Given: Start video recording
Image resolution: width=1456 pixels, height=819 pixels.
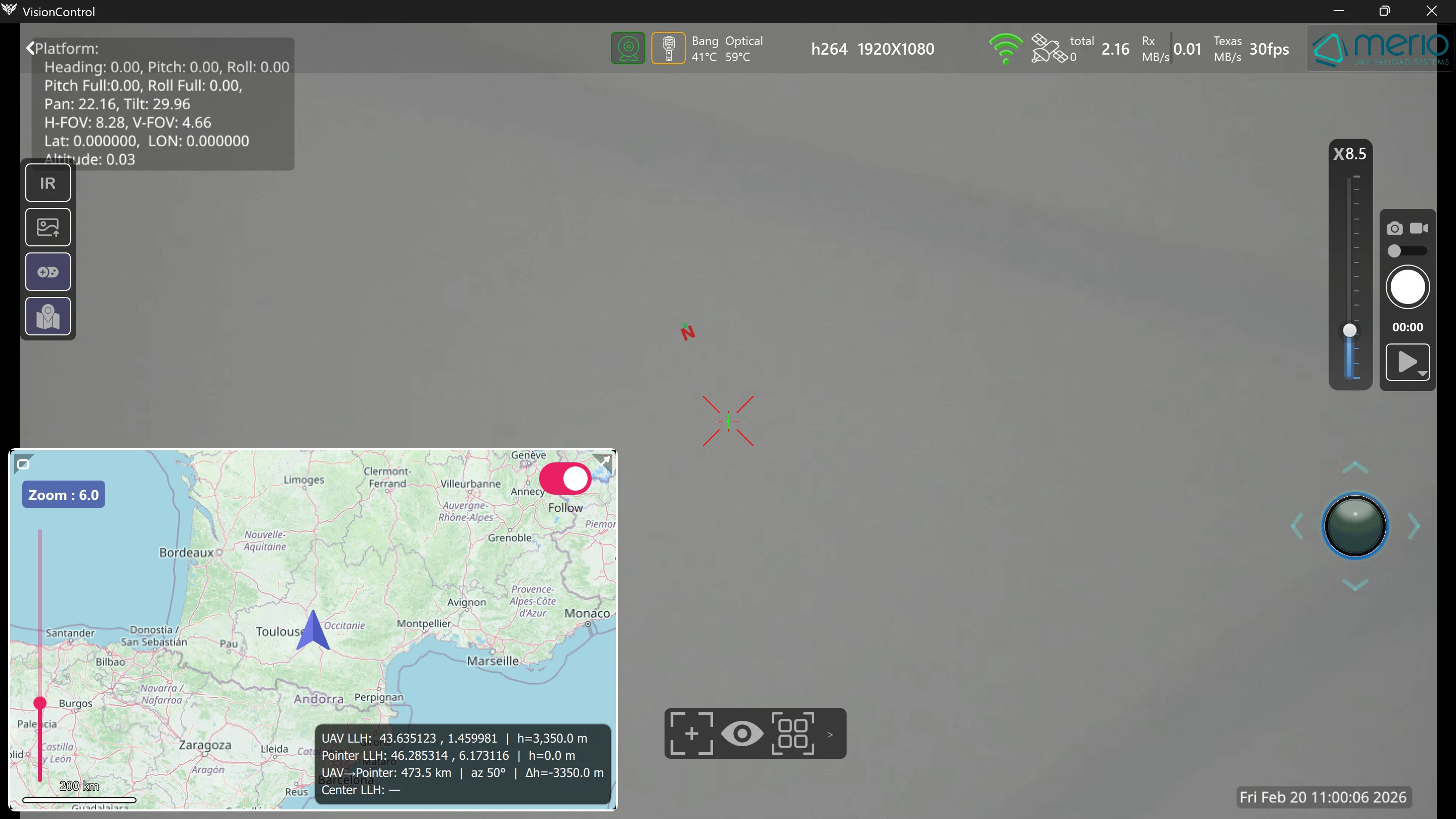Looking at the screenshot, I should point(1419,228).
